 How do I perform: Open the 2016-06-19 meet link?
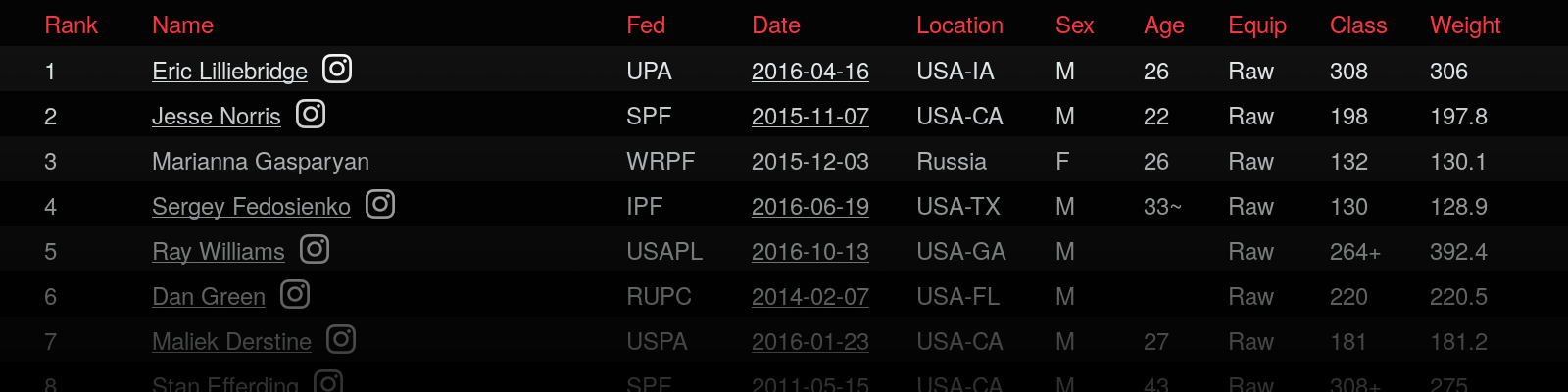click(x=810, y=207)
